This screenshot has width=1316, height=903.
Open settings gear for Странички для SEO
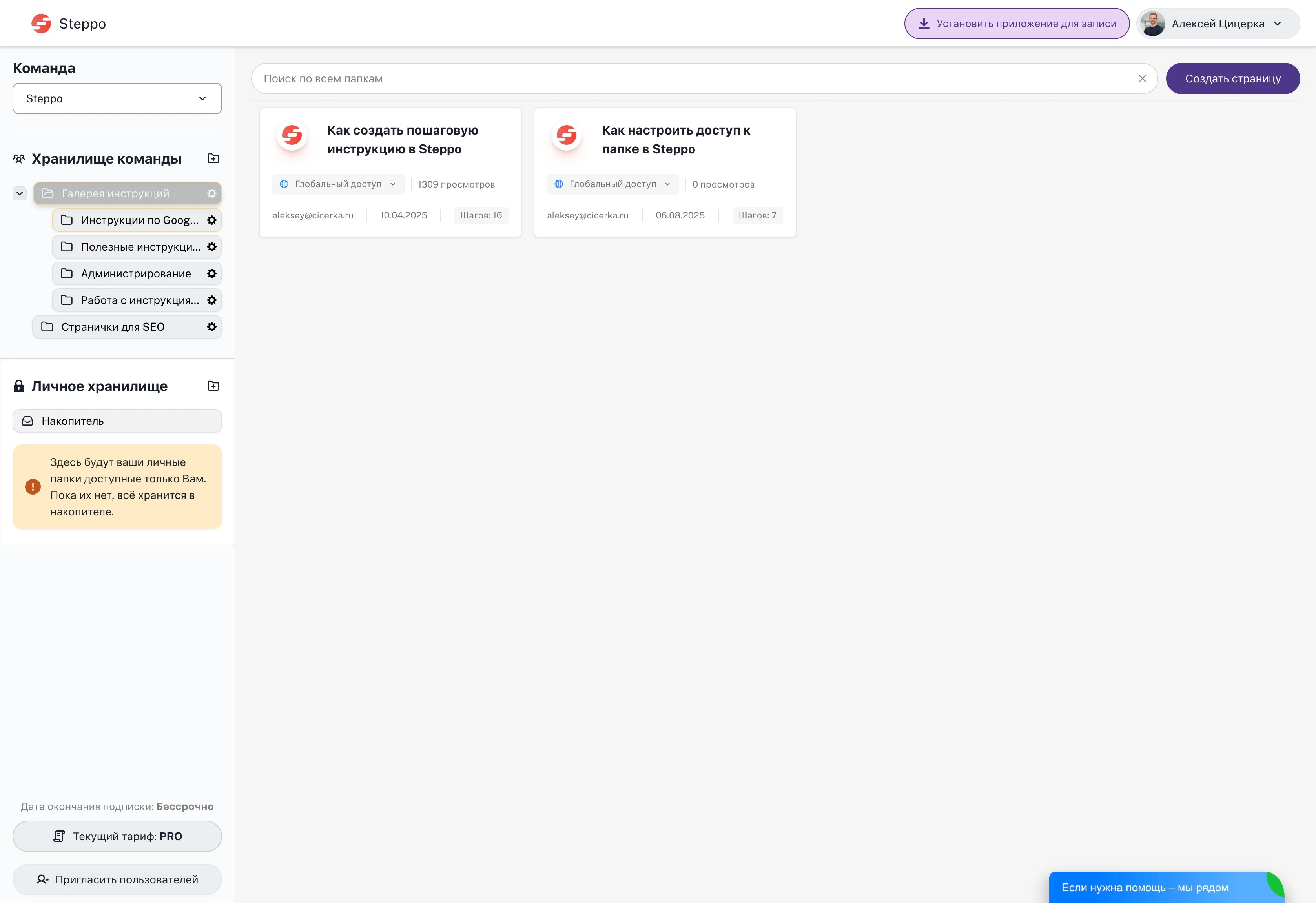[212, 327]
